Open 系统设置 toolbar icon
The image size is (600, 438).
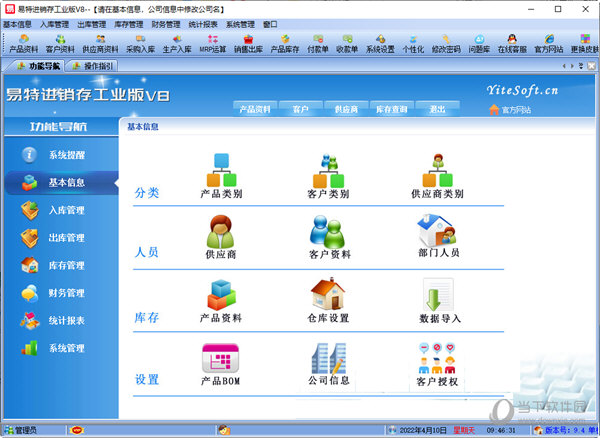pyautogui.click(x=380, y=44)
